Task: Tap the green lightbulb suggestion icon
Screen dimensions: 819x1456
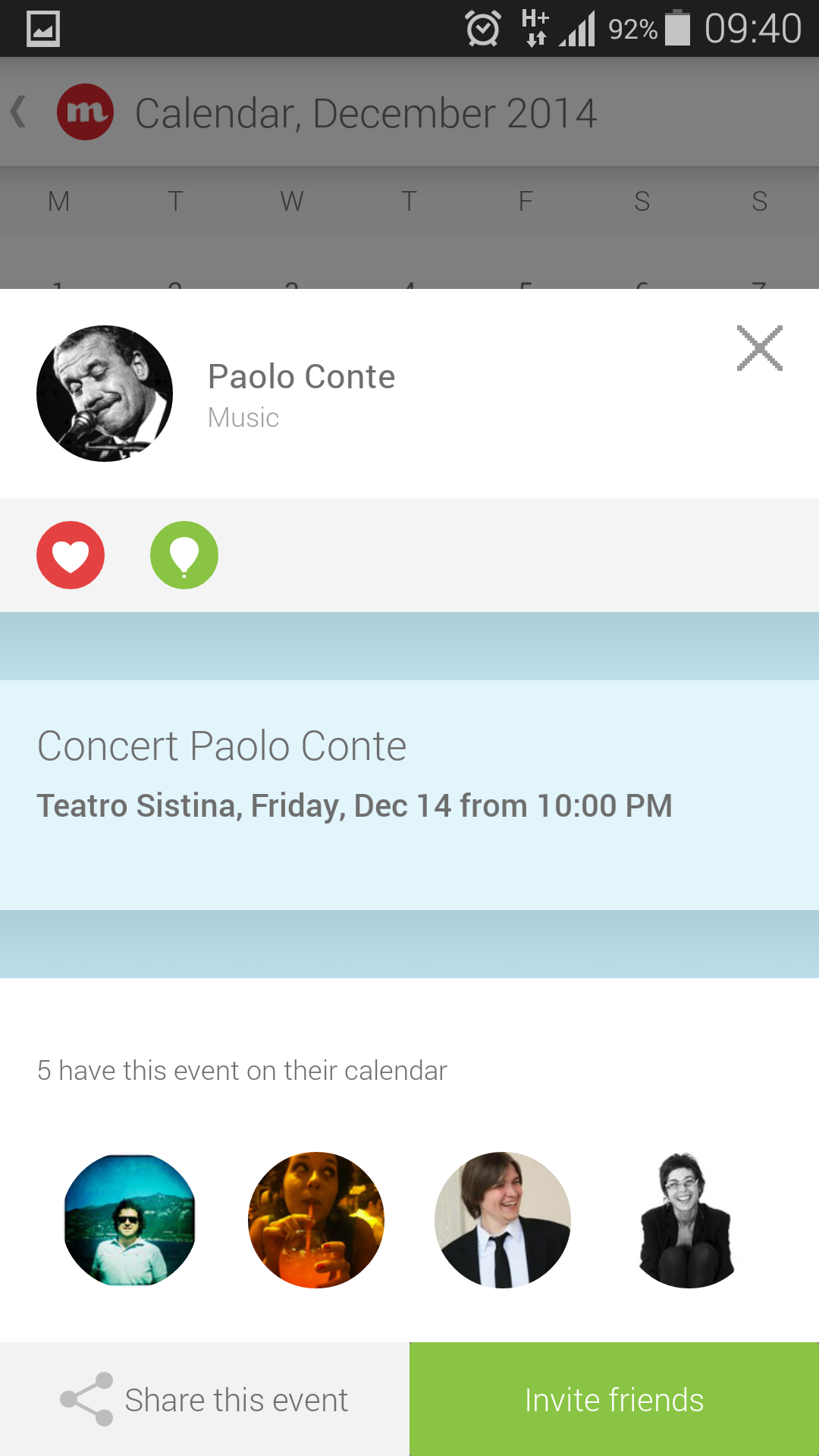Action: pos(184,555)
